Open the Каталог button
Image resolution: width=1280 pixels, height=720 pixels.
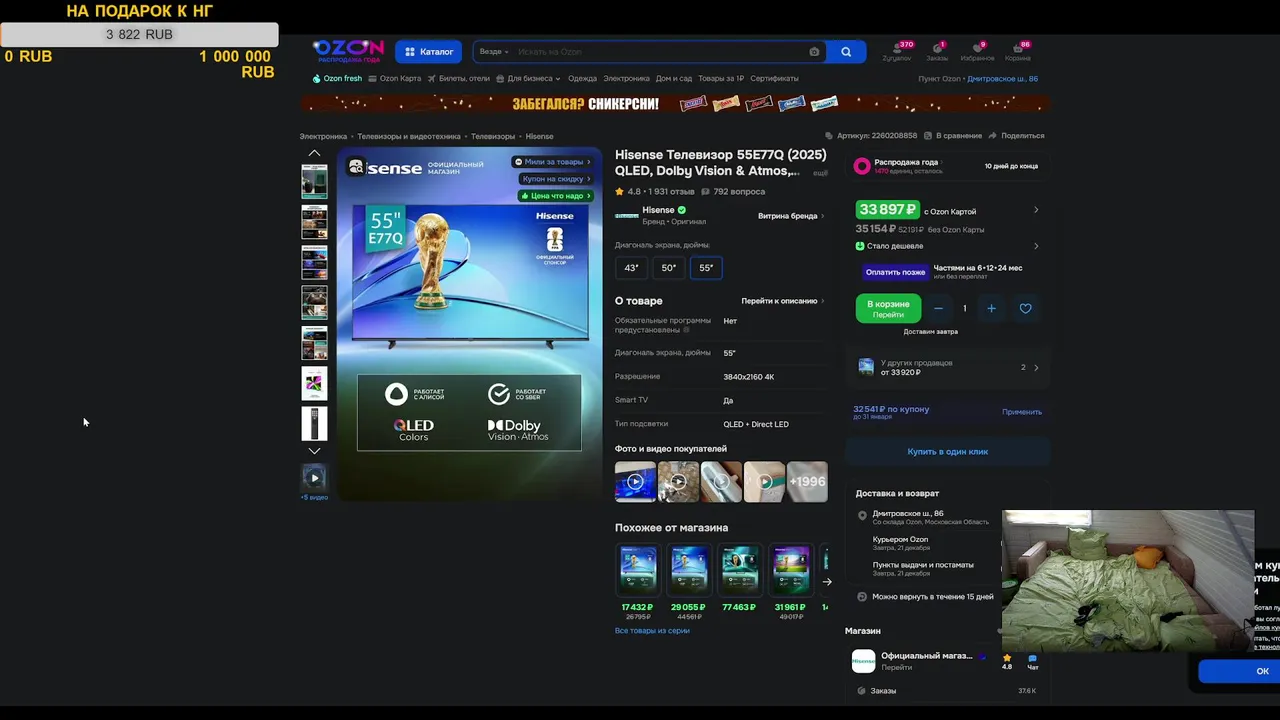(x=429, y=52)
